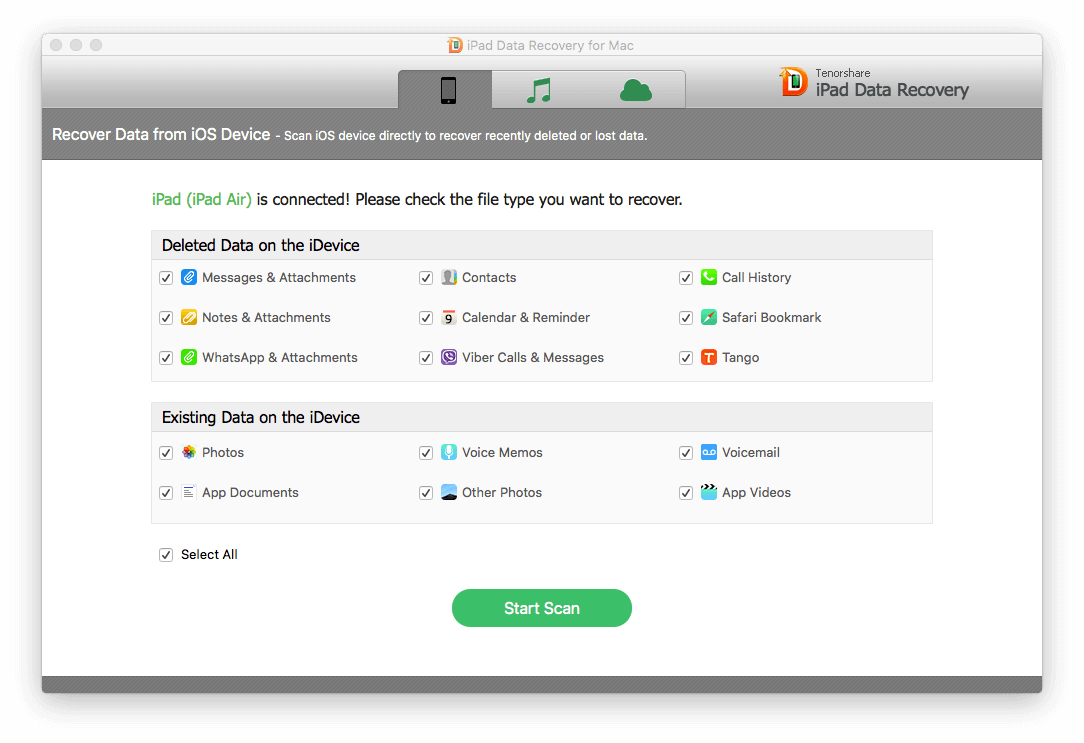Click the 'Messages & Attachments' label

click(279, 277)
